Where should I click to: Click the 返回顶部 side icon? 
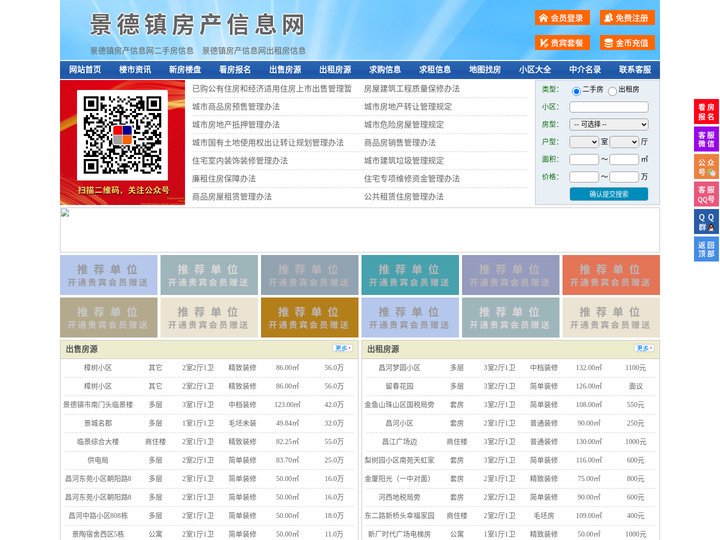706,249
